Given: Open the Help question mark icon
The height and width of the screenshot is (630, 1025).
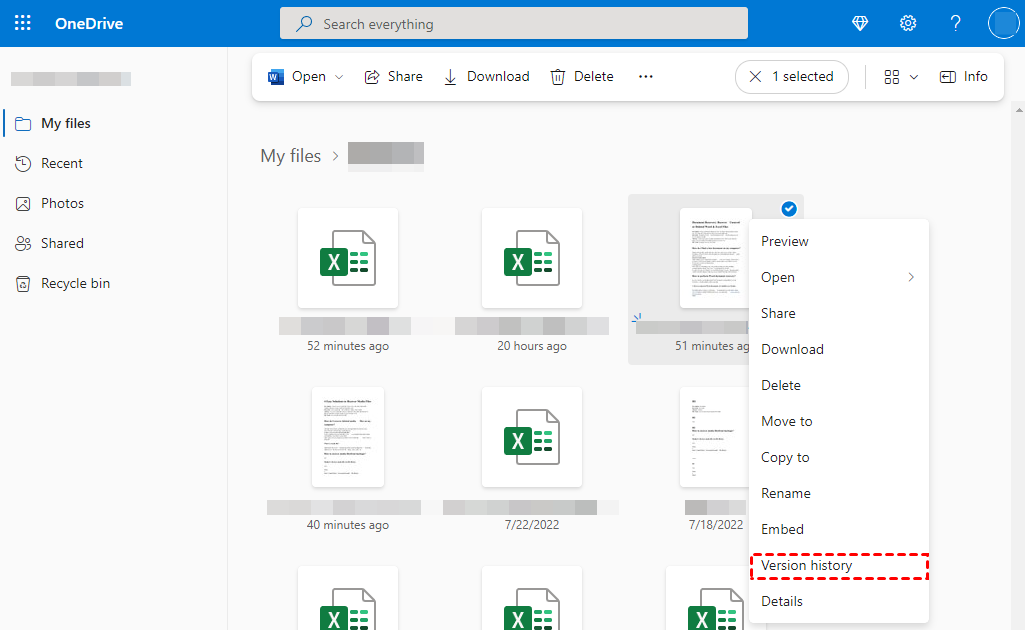Looking at the screenshot, I should (x=955, y=24).
